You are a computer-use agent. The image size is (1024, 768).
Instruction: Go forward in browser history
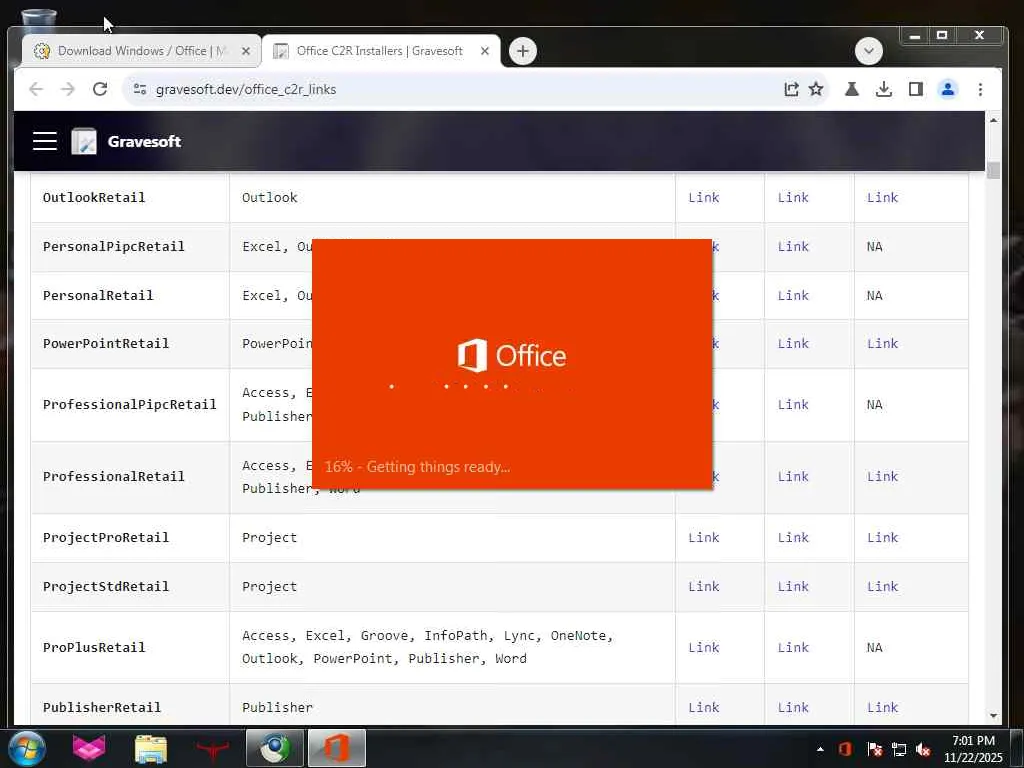point(68,89)
